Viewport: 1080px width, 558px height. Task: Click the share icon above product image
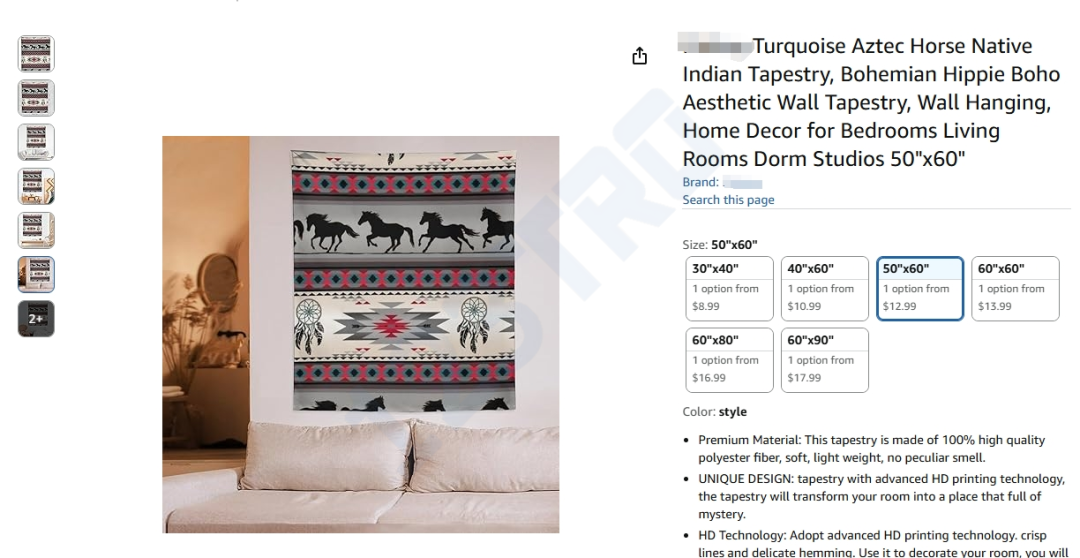(639, 56)
